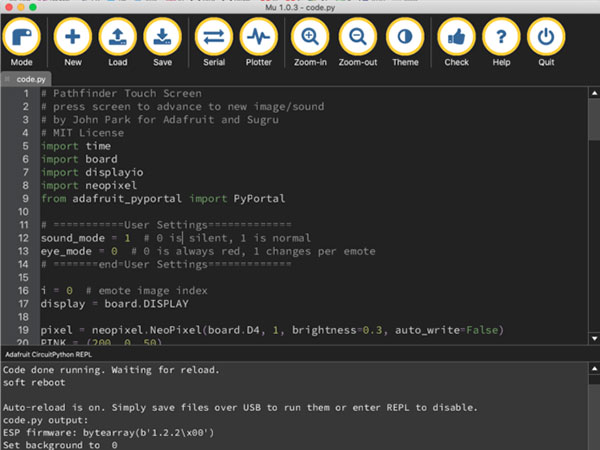Click the Adafruit CircuitPython REPL panel title

[56, 354]
